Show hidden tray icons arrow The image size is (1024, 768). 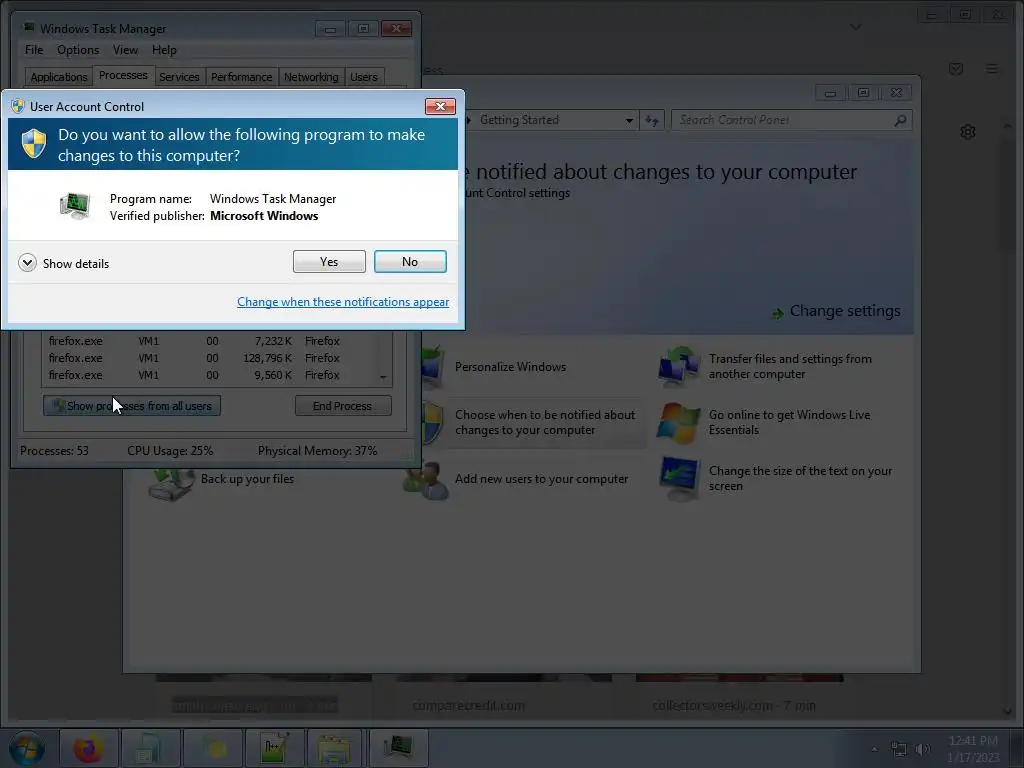point(874,749)
